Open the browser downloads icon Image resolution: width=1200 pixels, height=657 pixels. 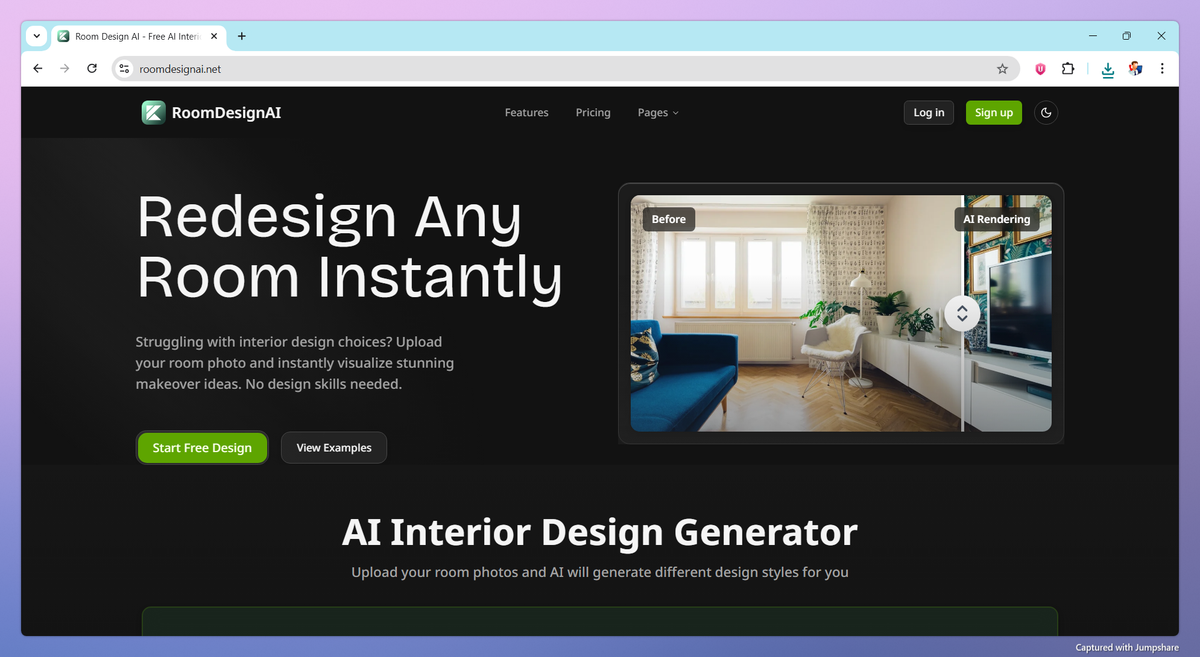[x=1107, y=68]
